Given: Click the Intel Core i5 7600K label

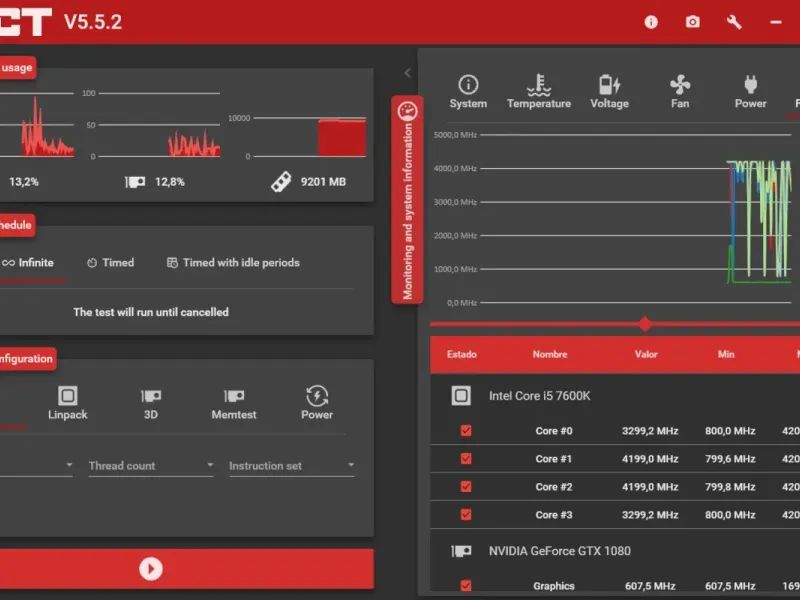Looking at the screenshot, I should tap(539, 395).
